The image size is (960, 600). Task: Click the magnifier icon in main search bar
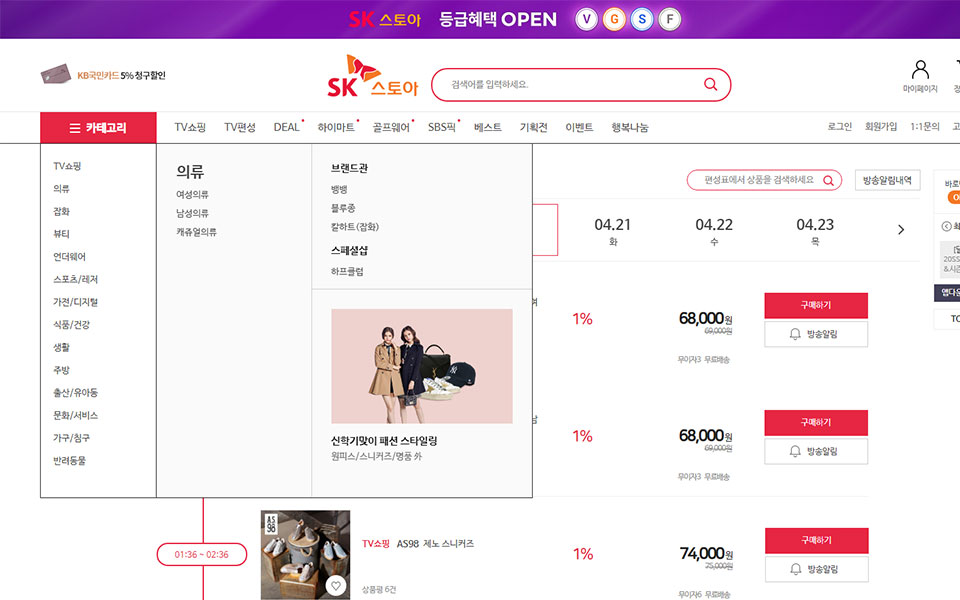pos(710,84)
